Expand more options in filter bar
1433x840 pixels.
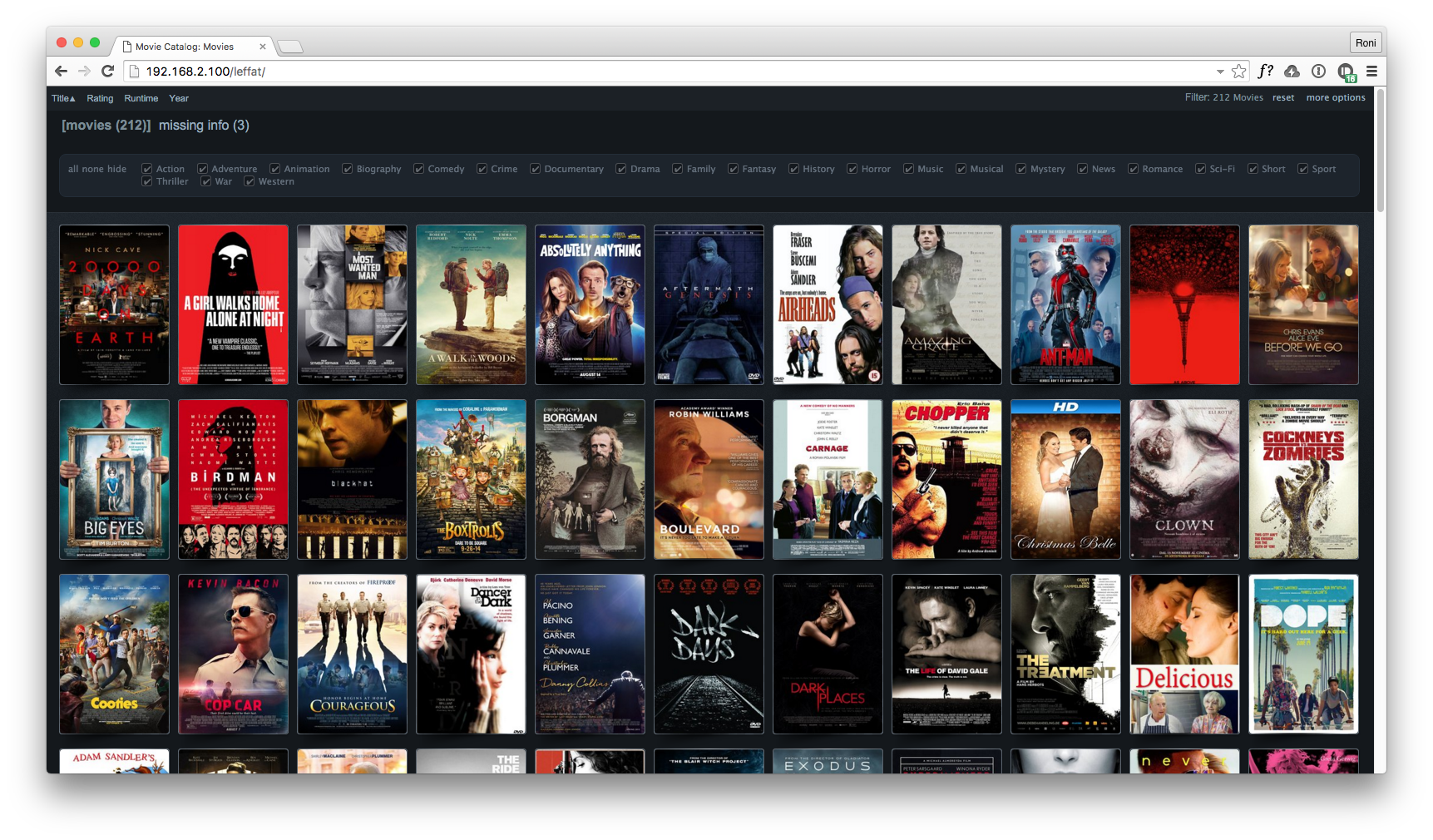point(1335,97)
